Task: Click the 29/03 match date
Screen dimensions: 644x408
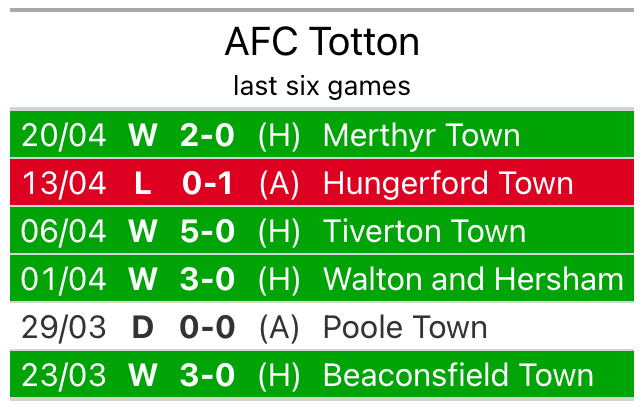Action: [63, 327]
